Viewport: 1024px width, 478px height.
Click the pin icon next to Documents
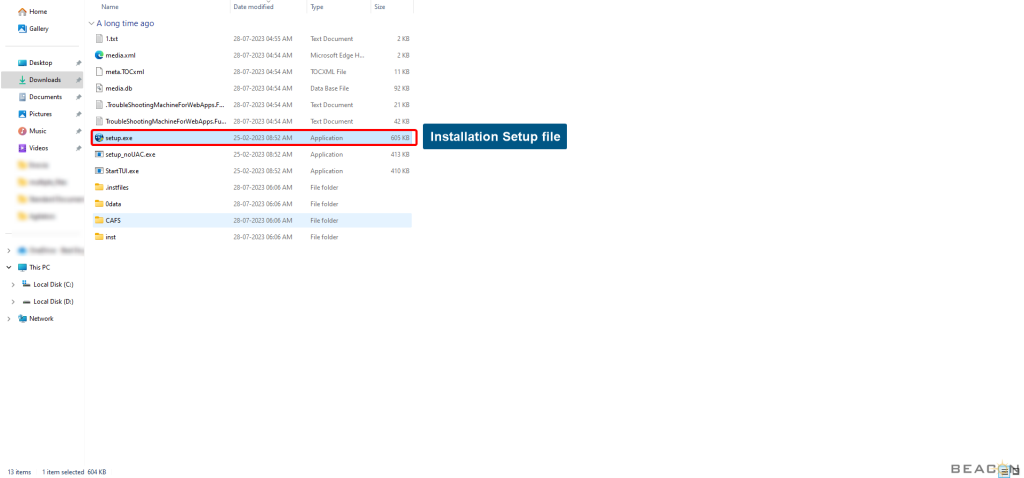tap(78, 97)
